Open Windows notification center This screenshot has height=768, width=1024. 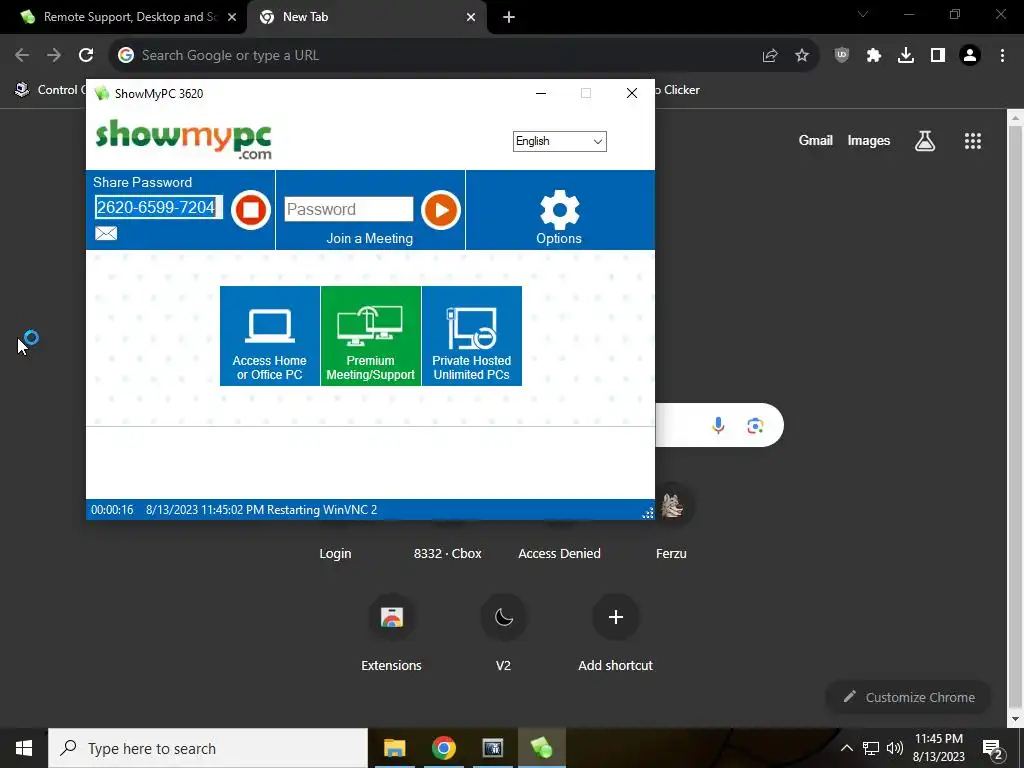point(993,748)
